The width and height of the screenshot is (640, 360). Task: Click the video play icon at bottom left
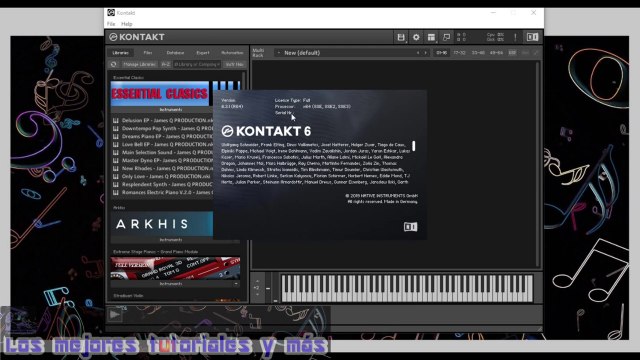tap(115, 314)
